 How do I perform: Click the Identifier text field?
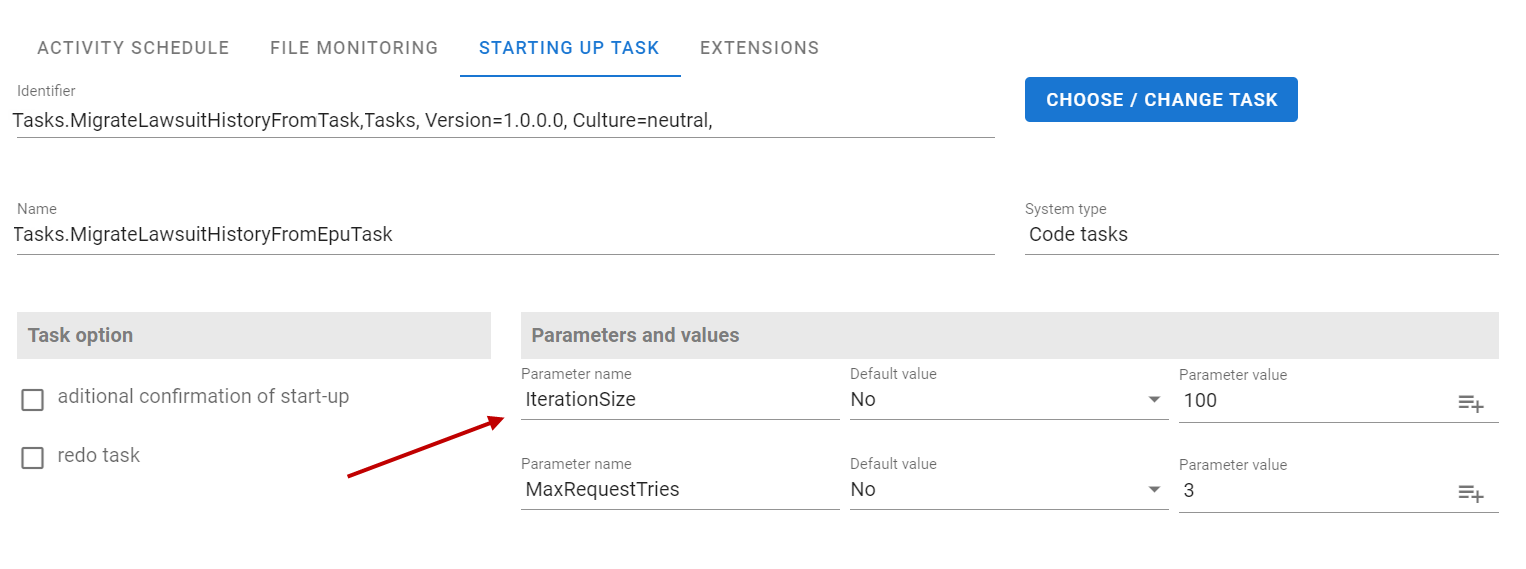coord(505,121)
